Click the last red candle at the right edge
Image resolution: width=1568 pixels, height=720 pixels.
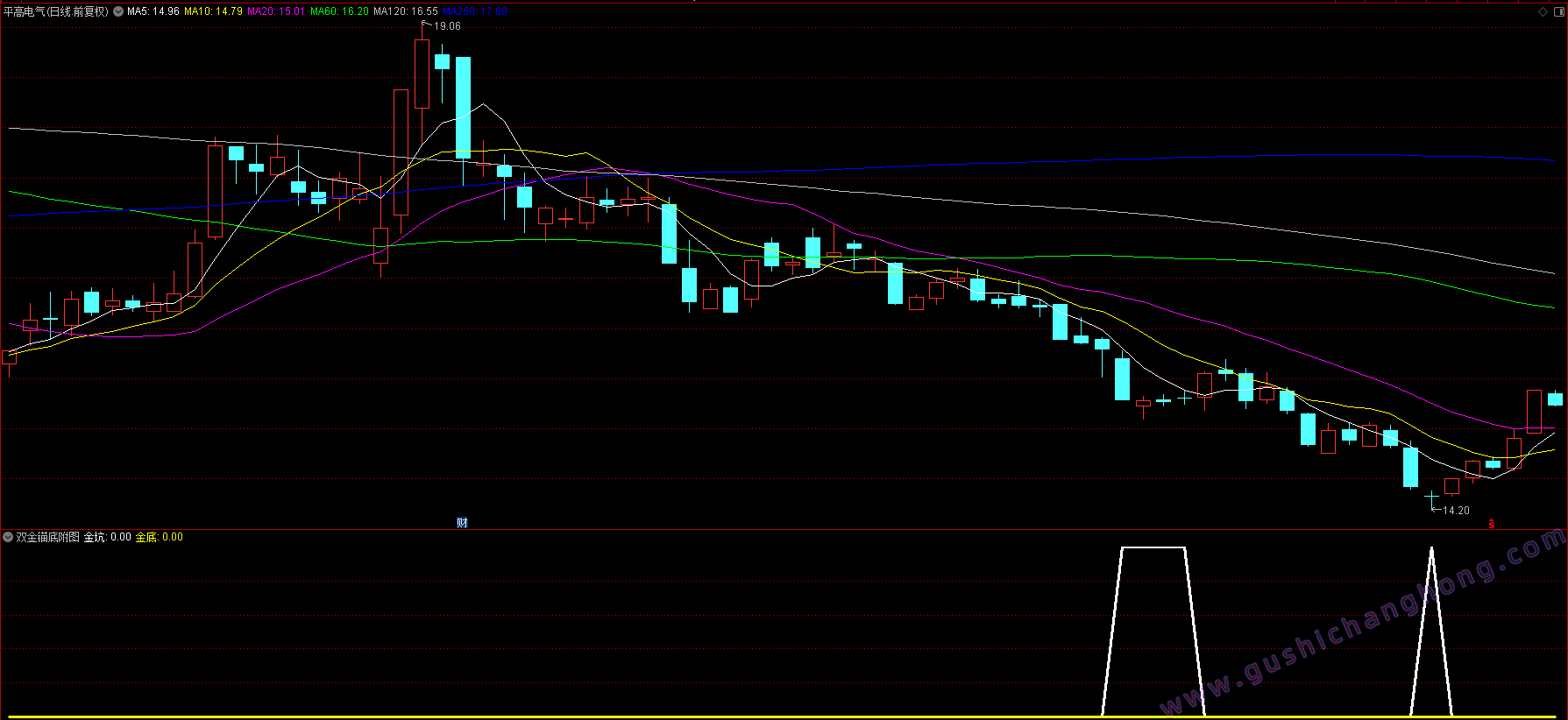pos(1534,411)
